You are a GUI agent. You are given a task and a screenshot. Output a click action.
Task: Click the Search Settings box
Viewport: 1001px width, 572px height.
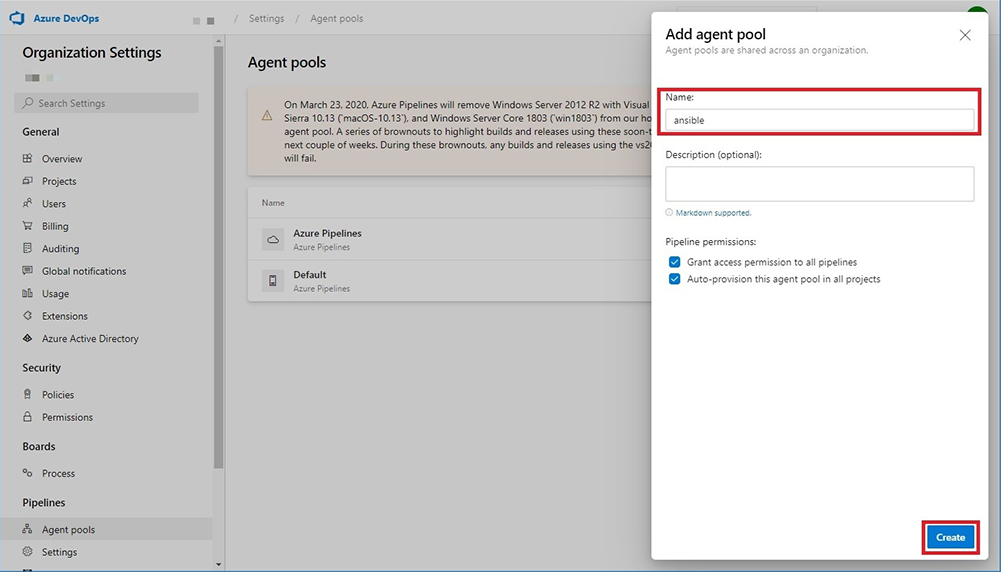click(107, 103)
